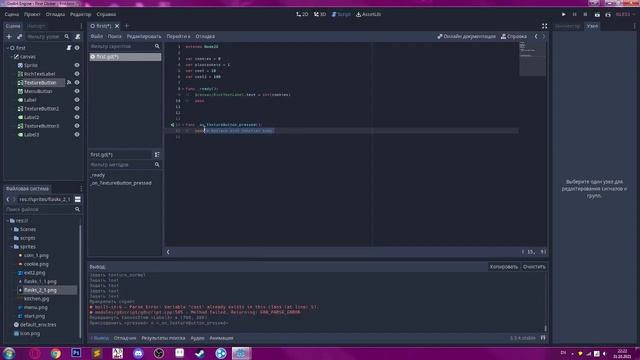Open the AssetLib workspace

[369, 14]
